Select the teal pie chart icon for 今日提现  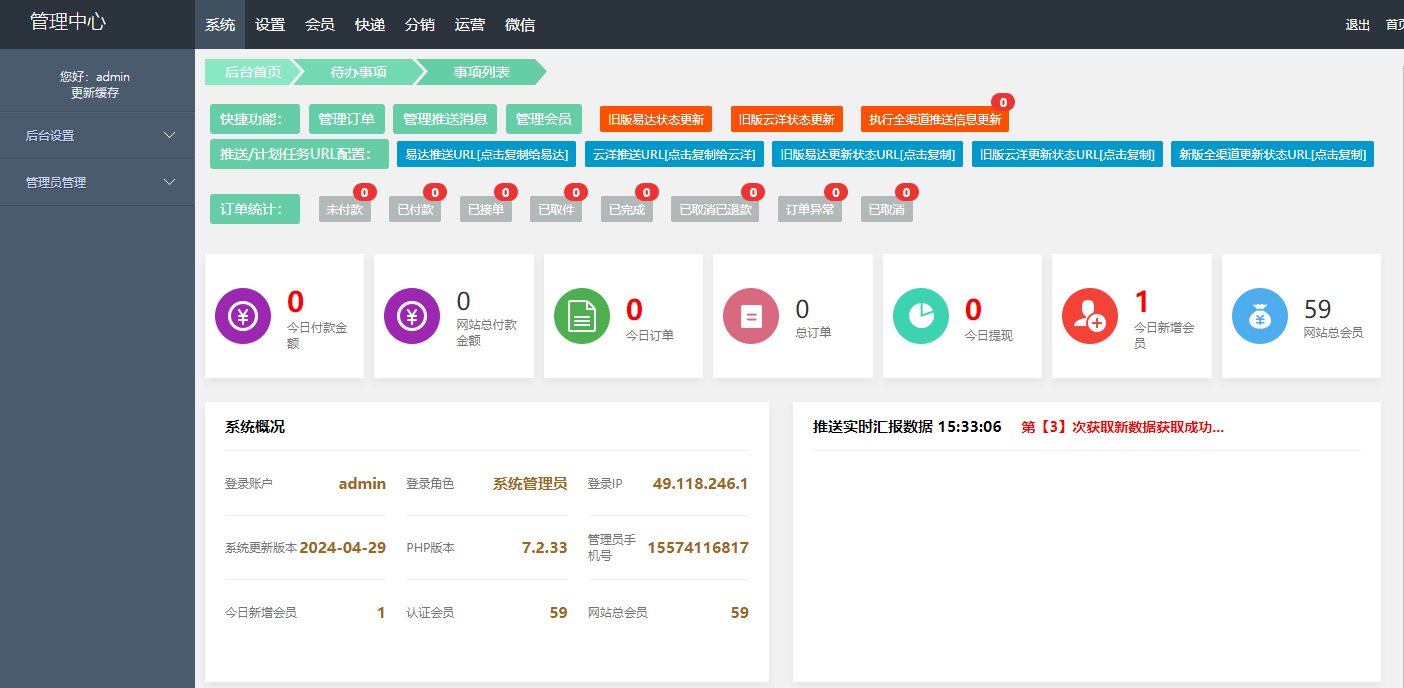point(920,316)
